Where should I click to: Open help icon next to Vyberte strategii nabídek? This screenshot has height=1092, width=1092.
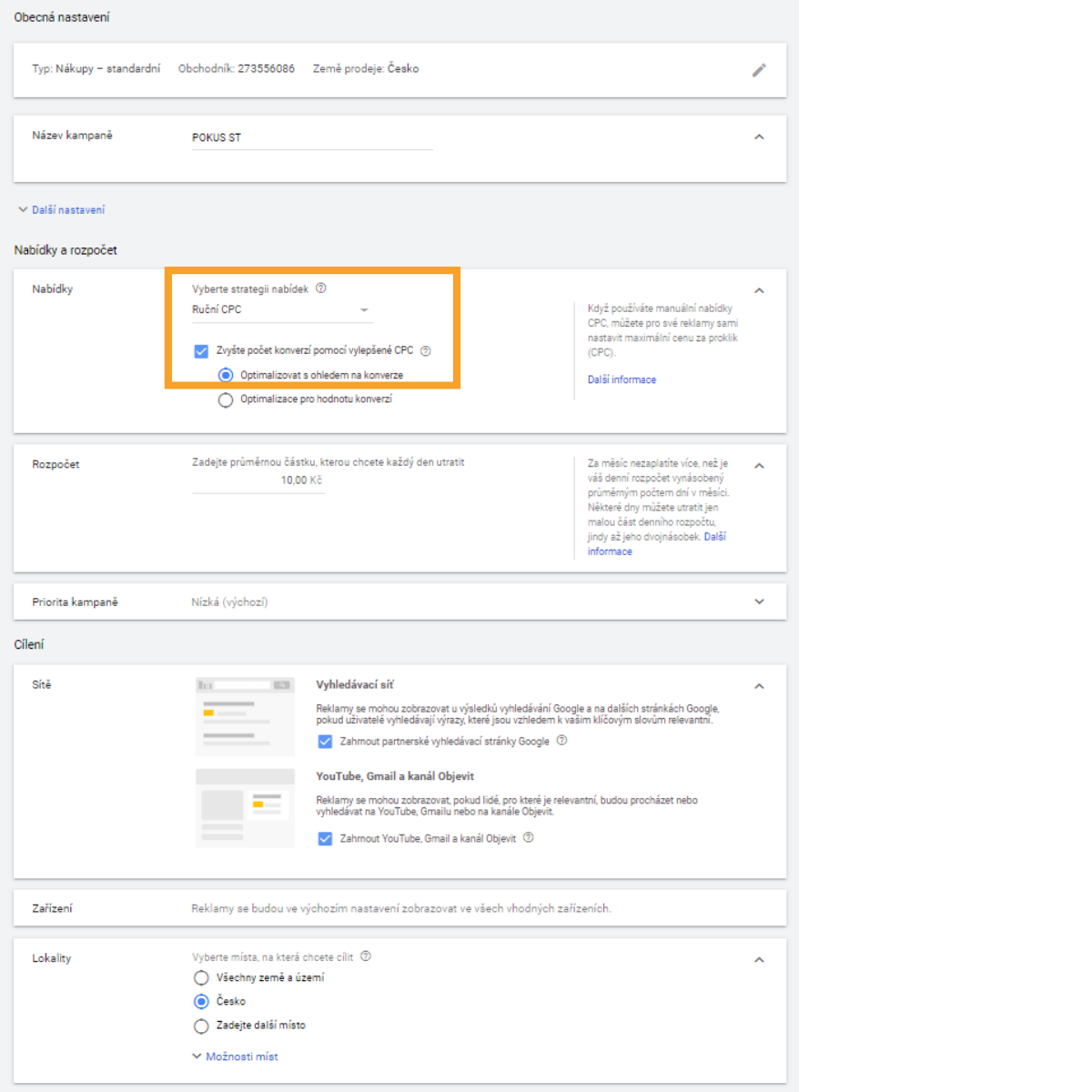coord(321,288)
